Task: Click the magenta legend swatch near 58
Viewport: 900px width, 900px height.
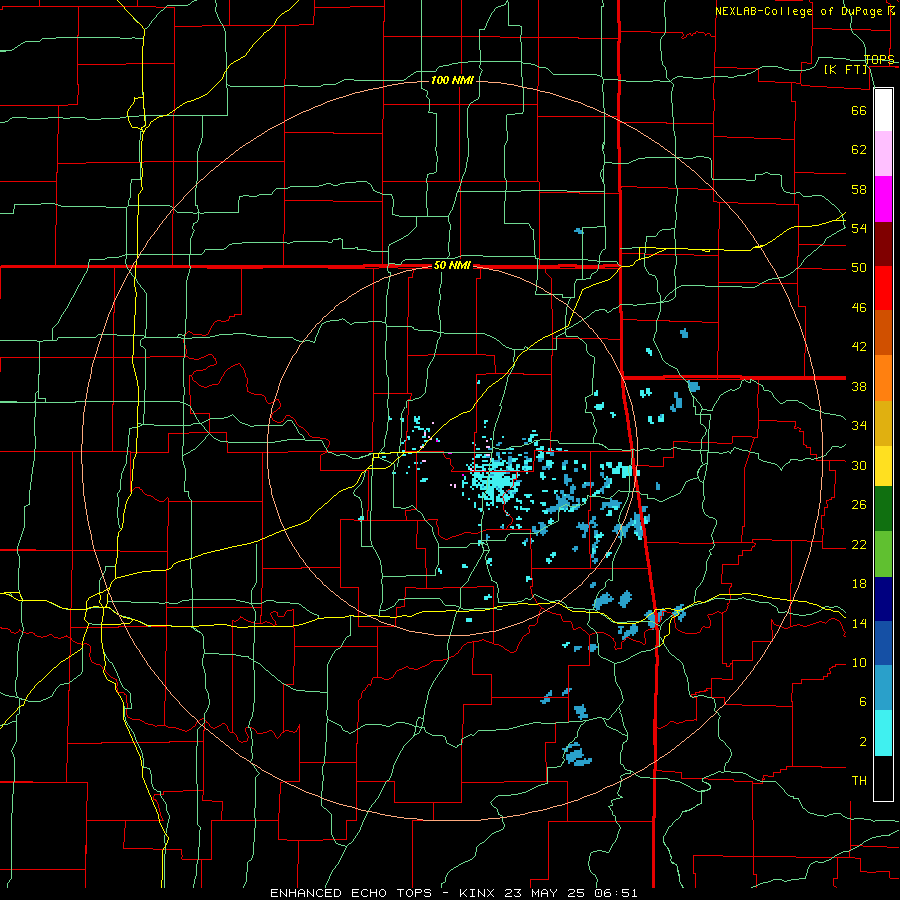Action: pos(883,199)
